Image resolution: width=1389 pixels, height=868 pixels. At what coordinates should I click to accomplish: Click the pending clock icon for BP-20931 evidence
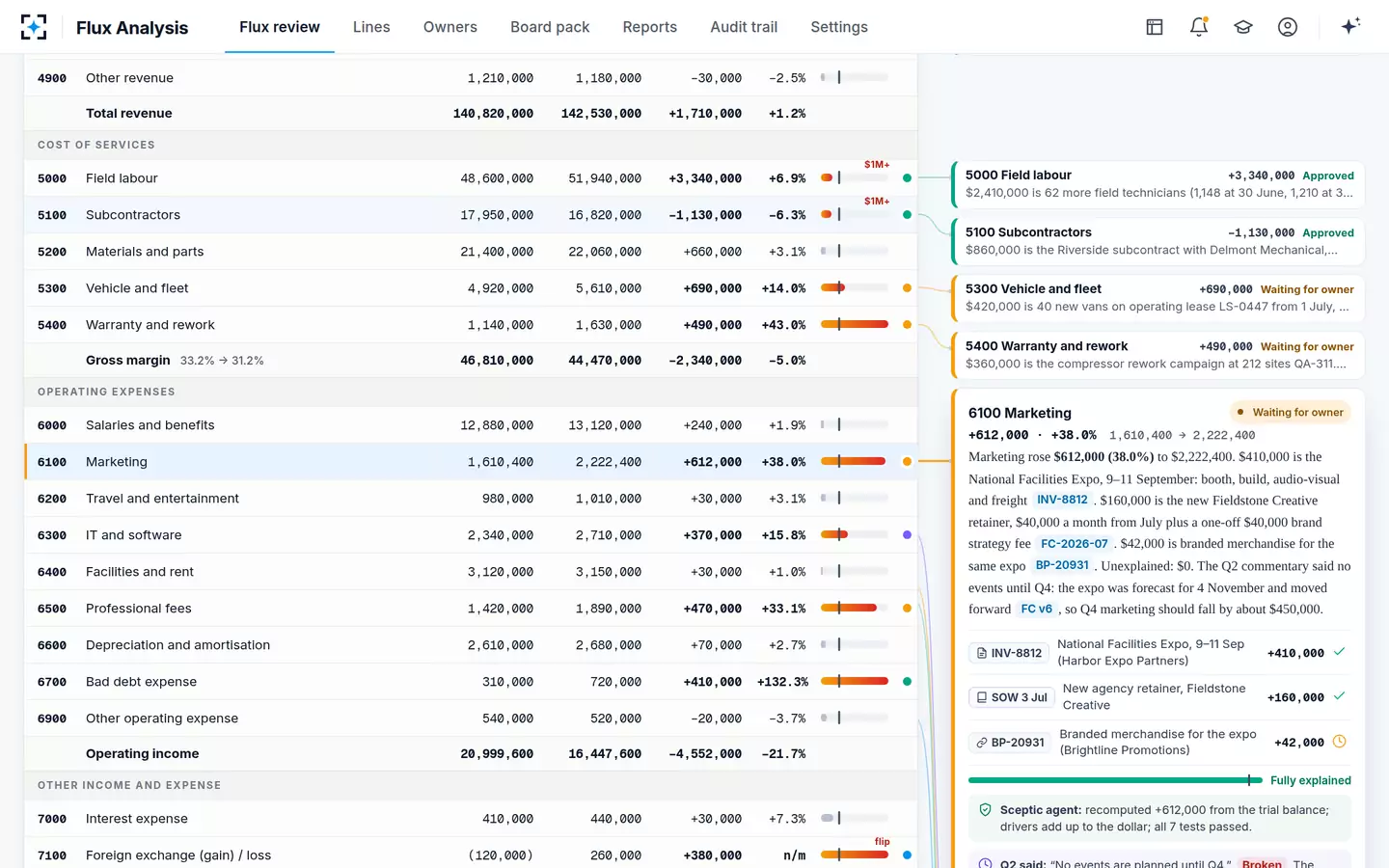1339,742
